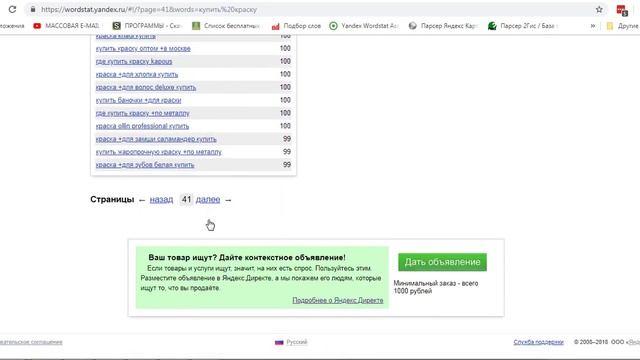
Task: Open query 'купить краску оптом +в москве'
Action: click(x=143, y=49)
